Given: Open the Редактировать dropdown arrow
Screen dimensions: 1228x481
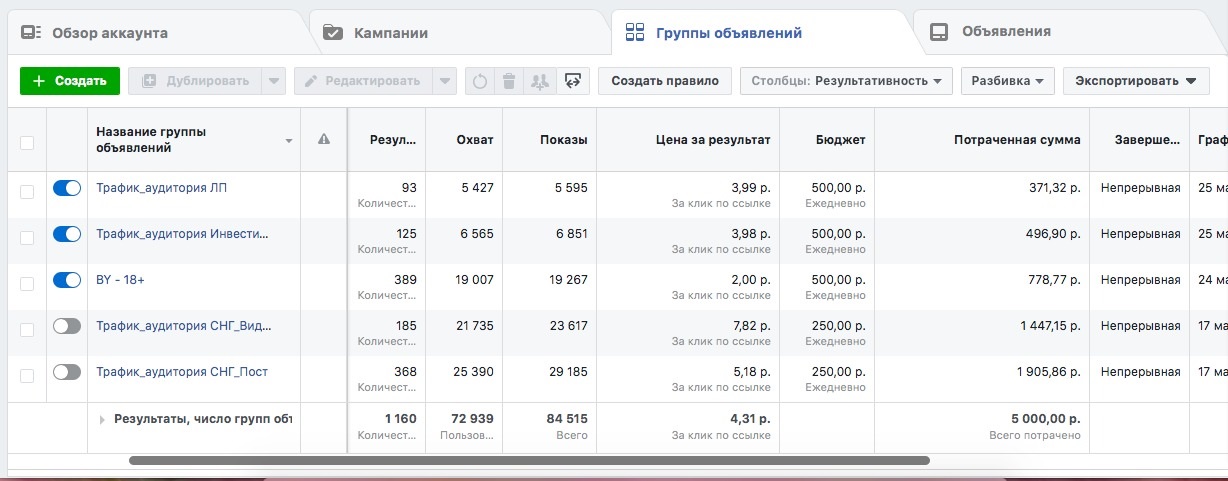Looking at the screenshot, I should click(445, 81).
